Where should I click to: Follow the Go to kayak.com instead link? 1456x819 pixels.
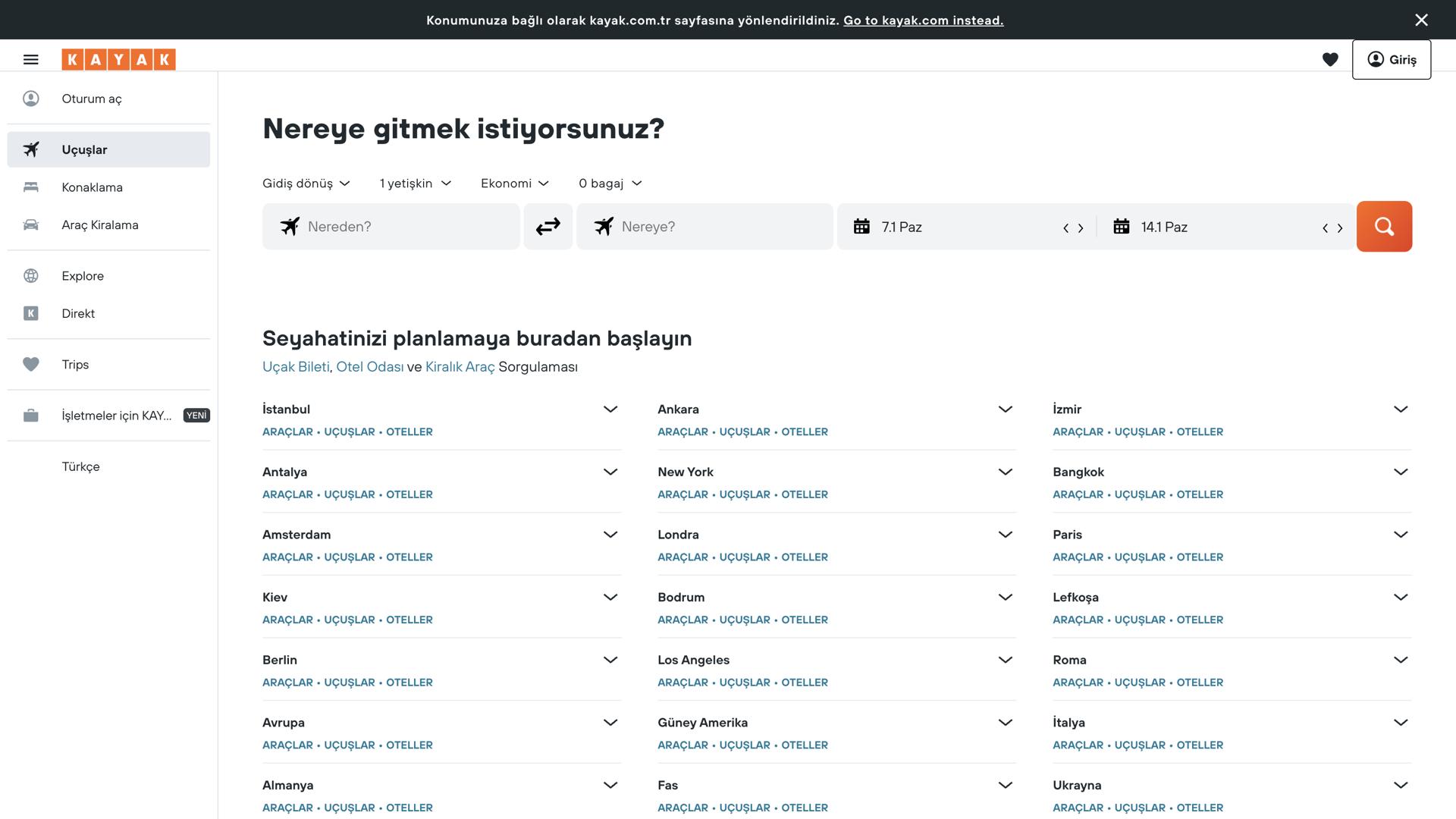(923, 20)
